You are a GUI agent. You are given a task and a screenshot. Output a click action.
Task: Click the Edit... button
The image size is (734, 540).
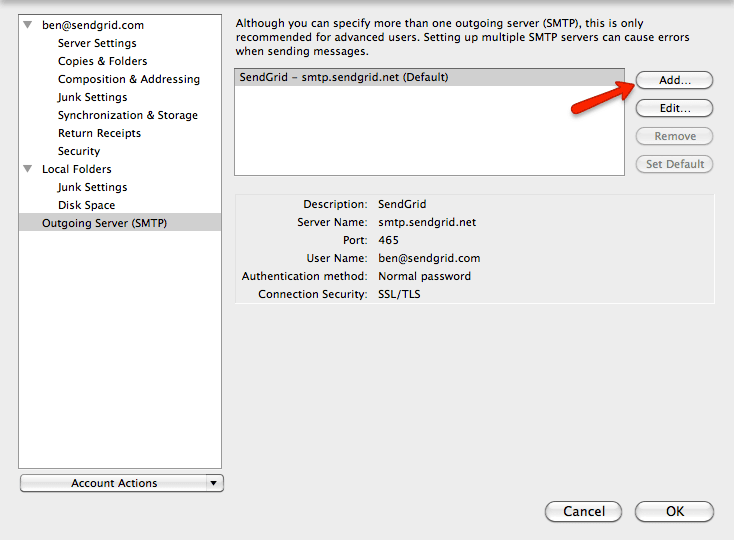(x=675, y=108)
